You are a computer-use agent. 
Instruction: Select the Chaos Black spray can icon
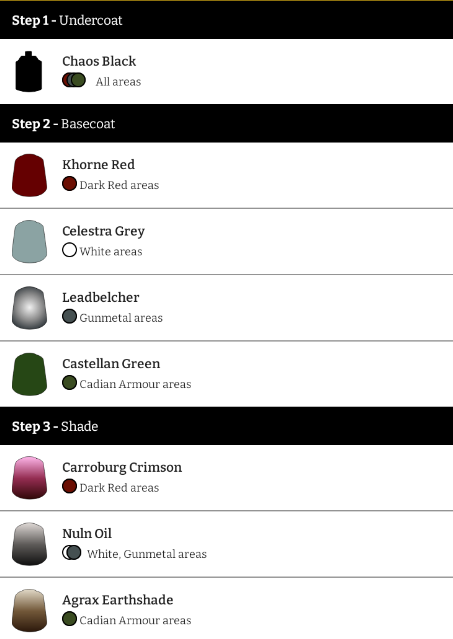point(29,71)
